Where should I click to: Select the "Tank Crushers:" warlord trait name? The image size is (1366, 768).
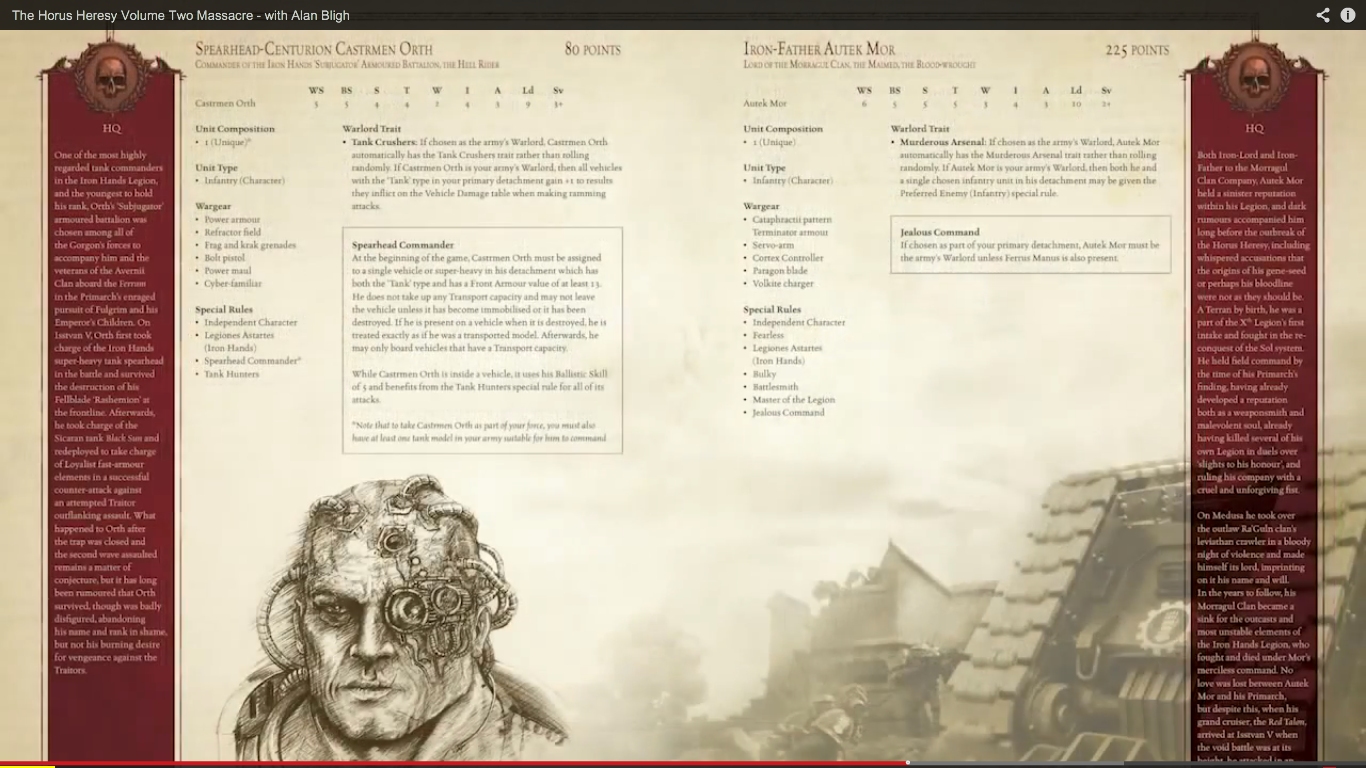[x=384, y=142]
